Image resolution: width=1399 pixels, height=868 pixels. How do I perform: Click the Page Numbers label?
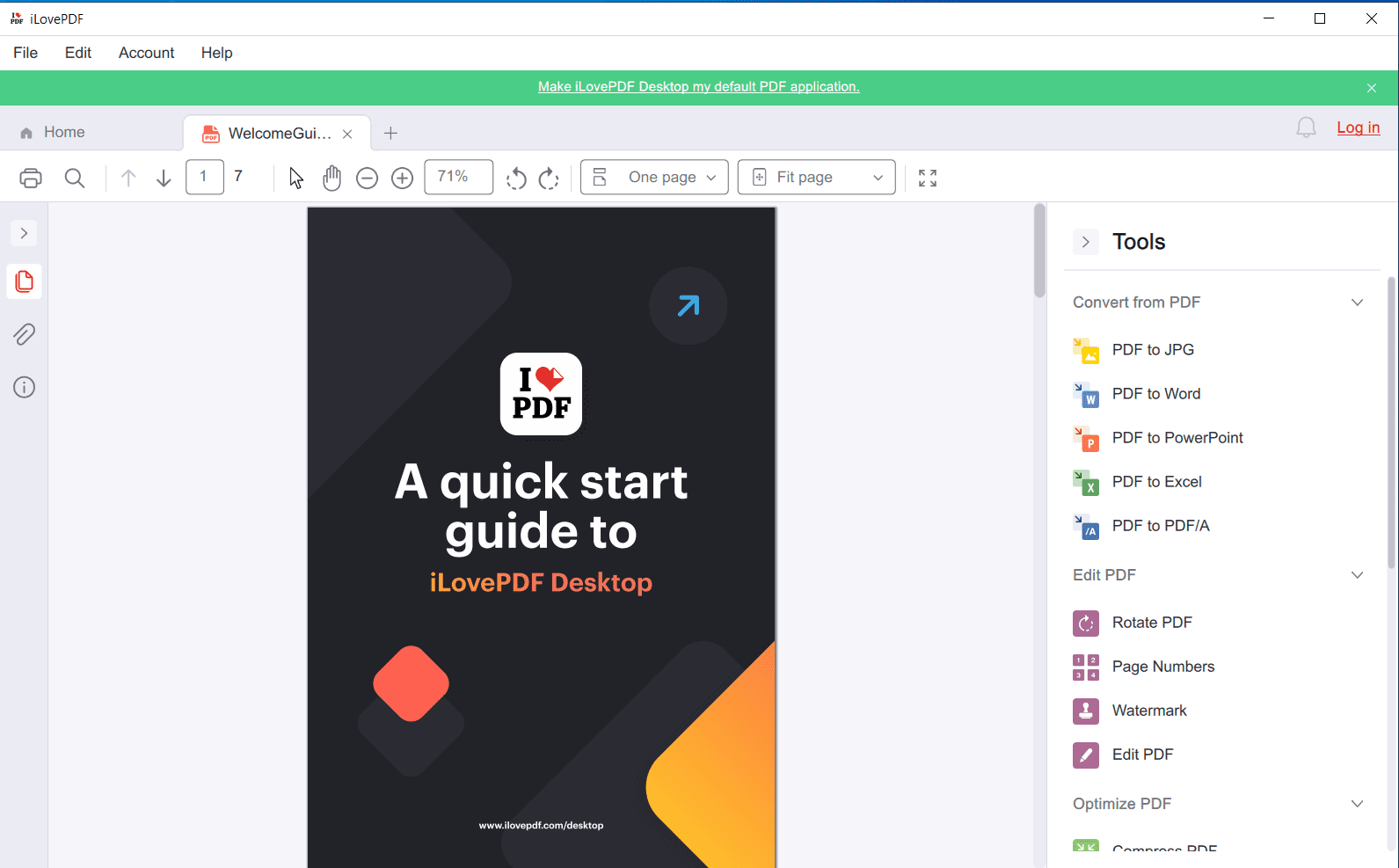click(x=1163, y=667)
